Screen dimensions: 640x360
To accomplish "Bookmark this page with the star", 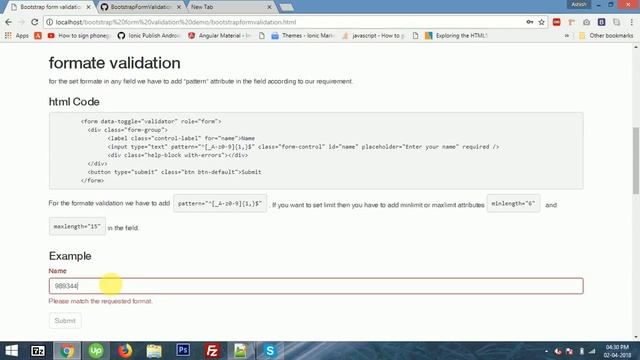I will coord(541,22).
